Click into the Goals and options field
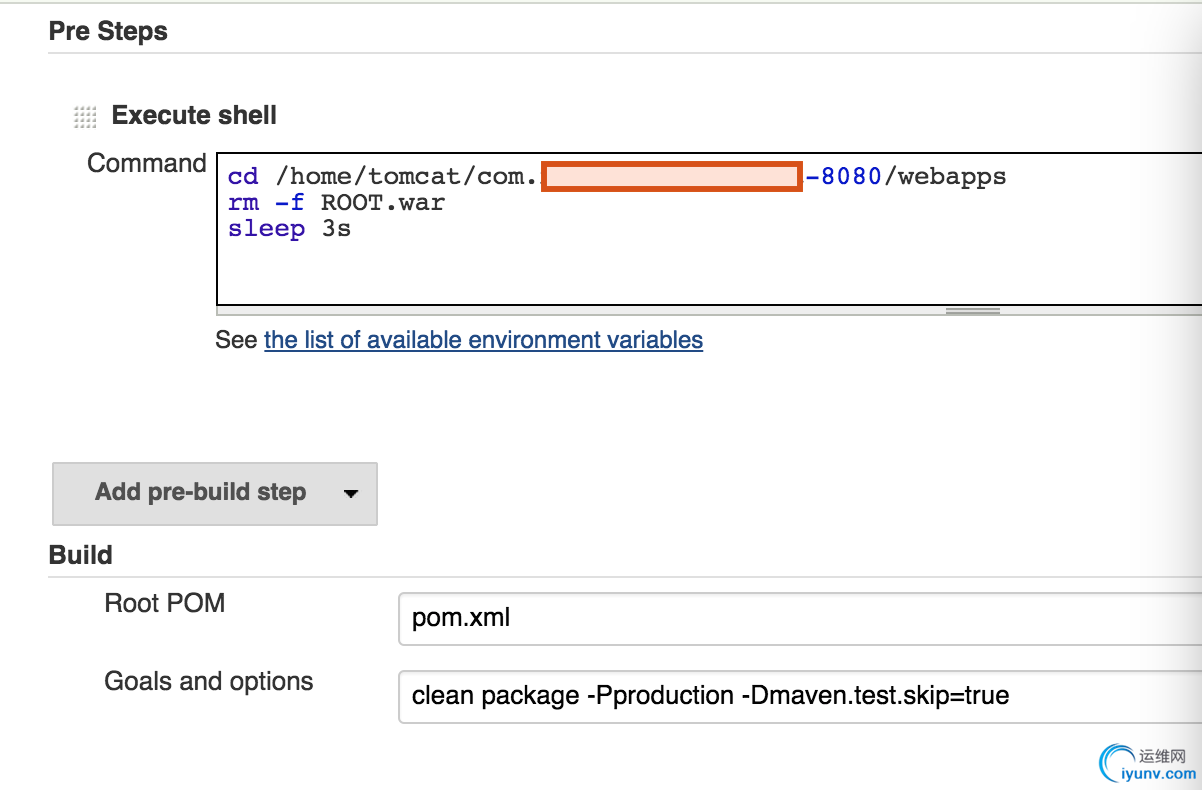Viewport: 1202px width, 790px height. [800, 696]
